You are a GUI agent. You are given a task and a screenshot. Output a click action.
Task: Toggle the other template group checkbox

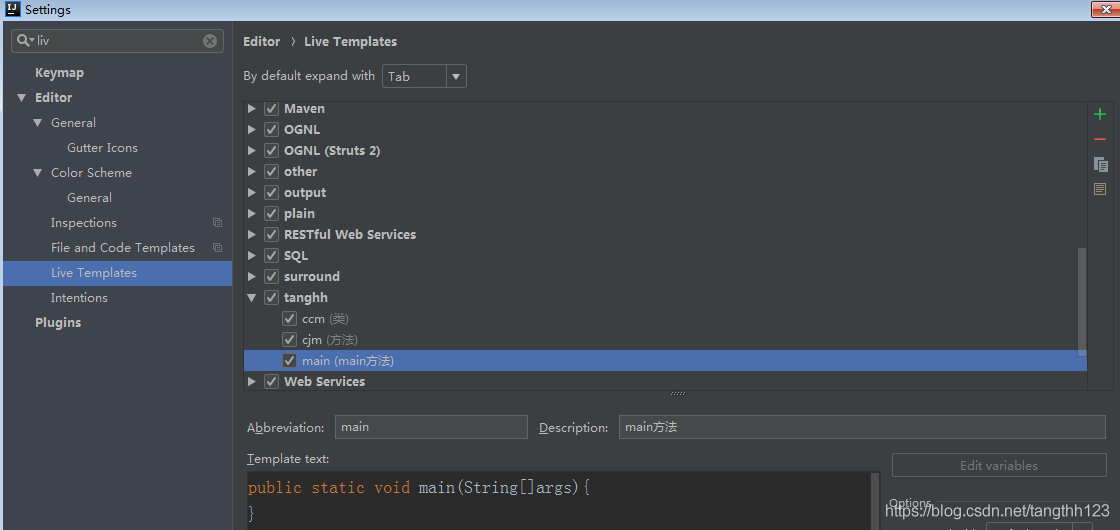[271, 171]
